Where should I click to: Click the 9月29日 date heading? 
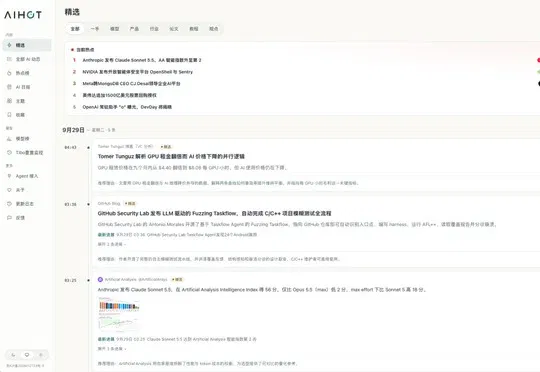[x=73, y=130]
